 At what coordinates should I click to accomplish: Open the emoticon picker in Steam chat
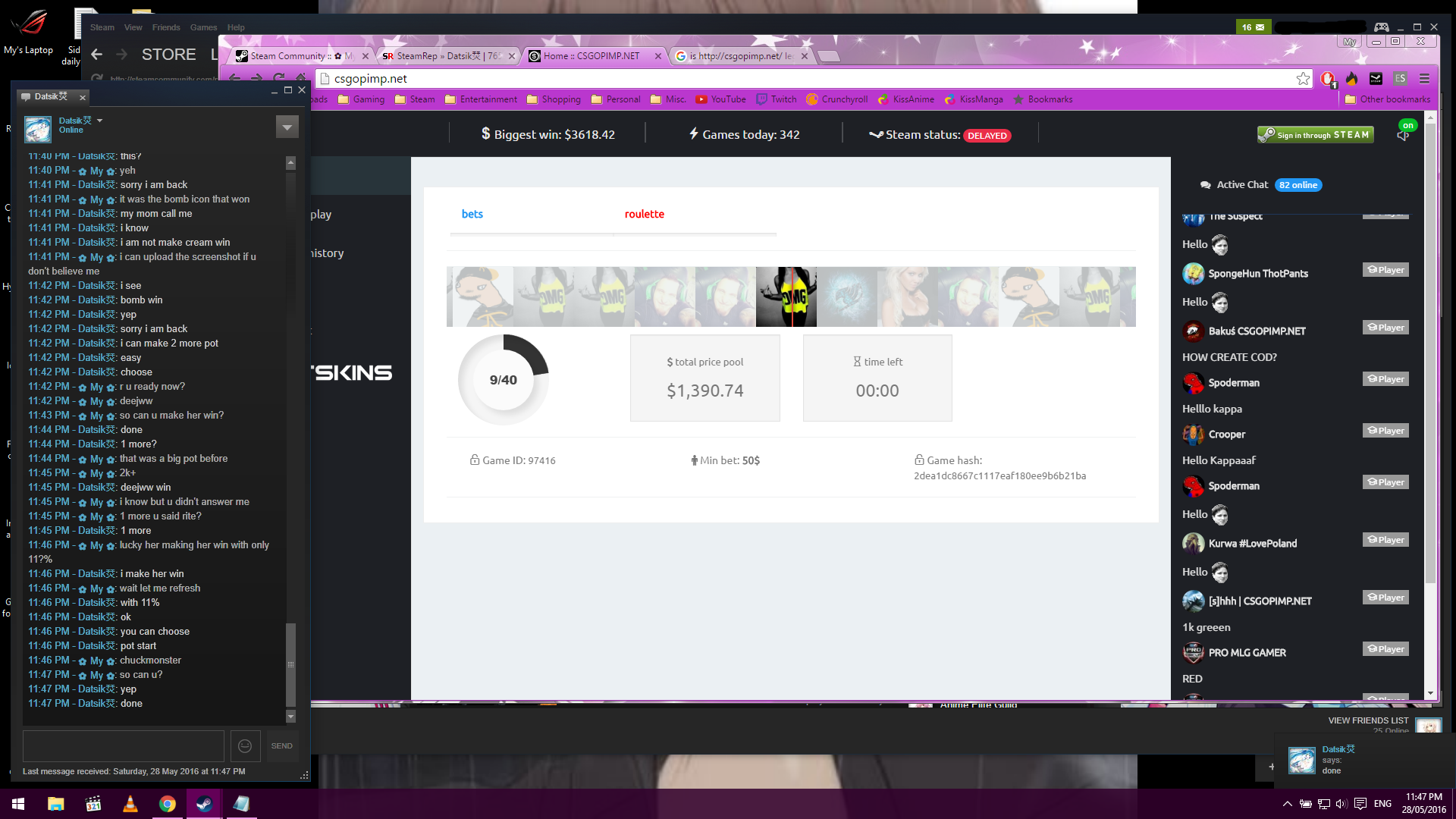pyautogui.click(x=245, y=746)
